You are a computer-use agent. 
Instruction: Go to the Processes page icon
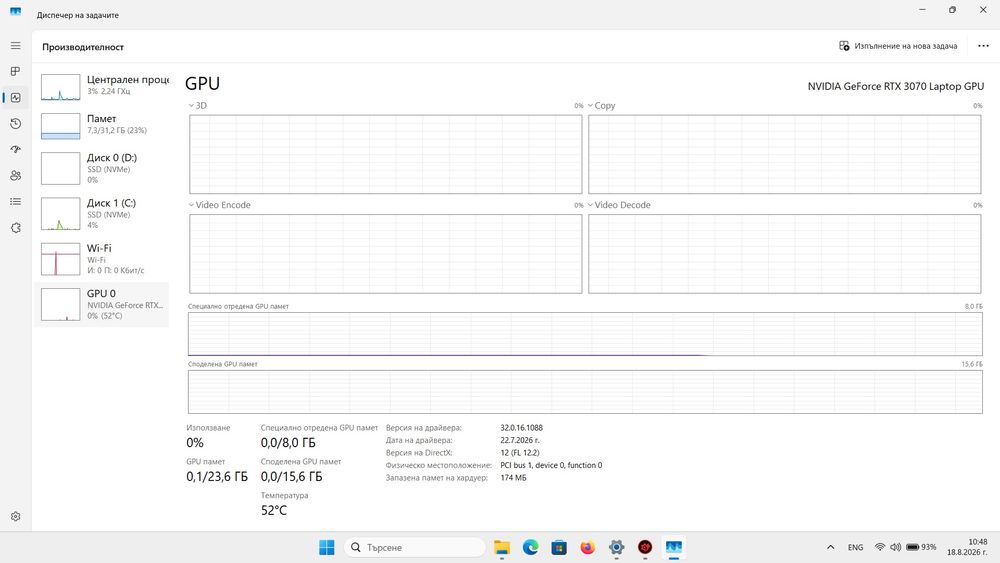pos(15,71)
